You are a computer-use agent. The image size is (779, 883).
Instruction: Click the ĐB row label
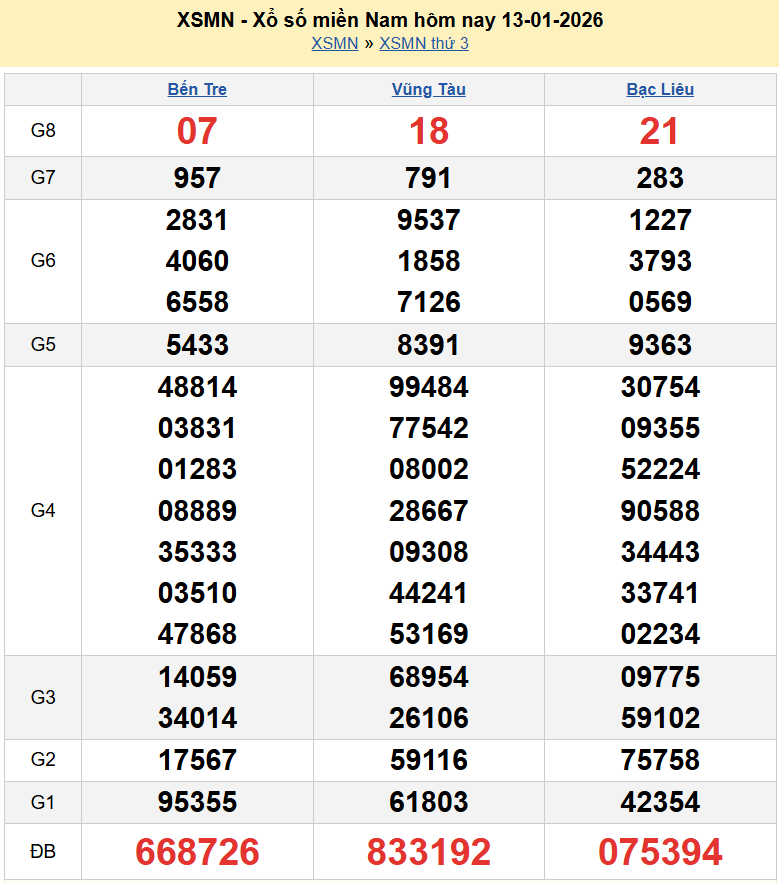[43, 852]
